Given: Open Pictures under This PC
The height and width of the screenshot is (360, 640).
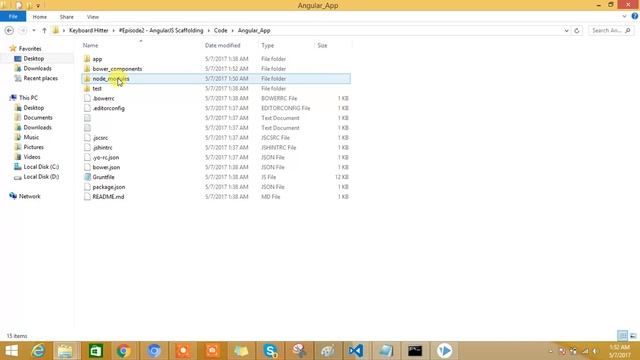Looking at the screenshot, I should coord(33,147).
